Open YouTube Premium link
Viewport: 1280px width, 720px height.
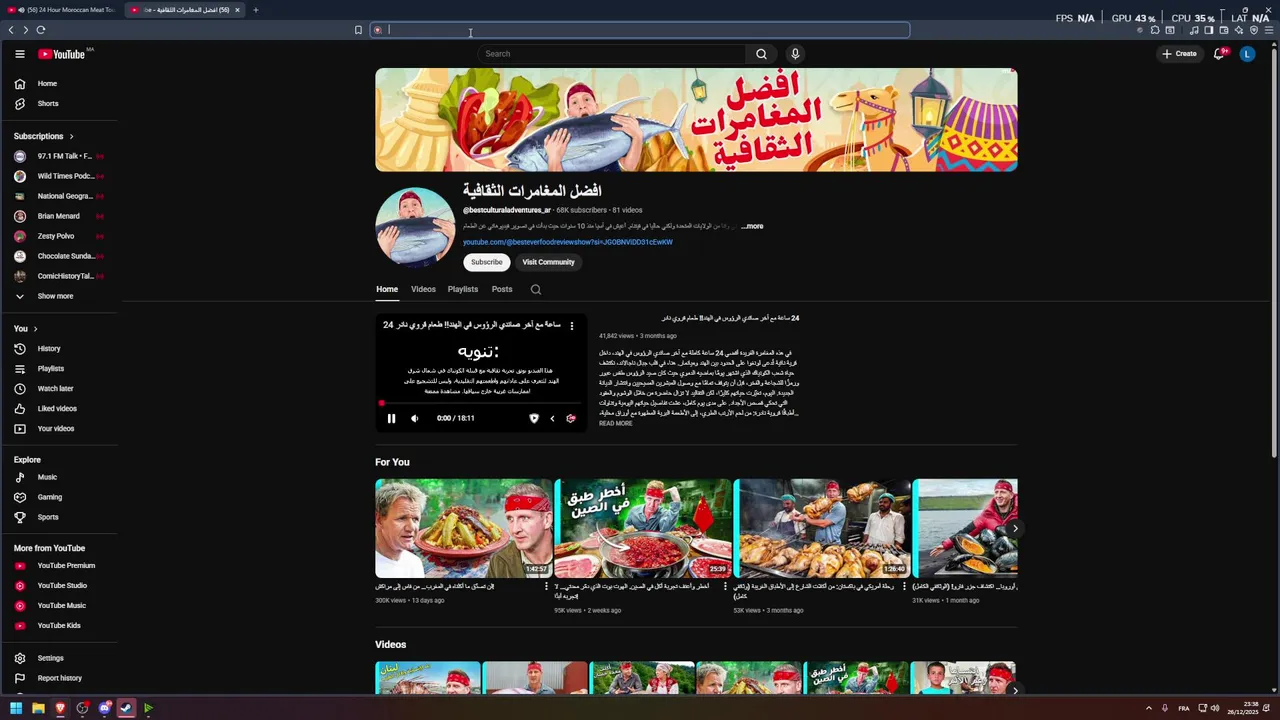coord(65,566)
